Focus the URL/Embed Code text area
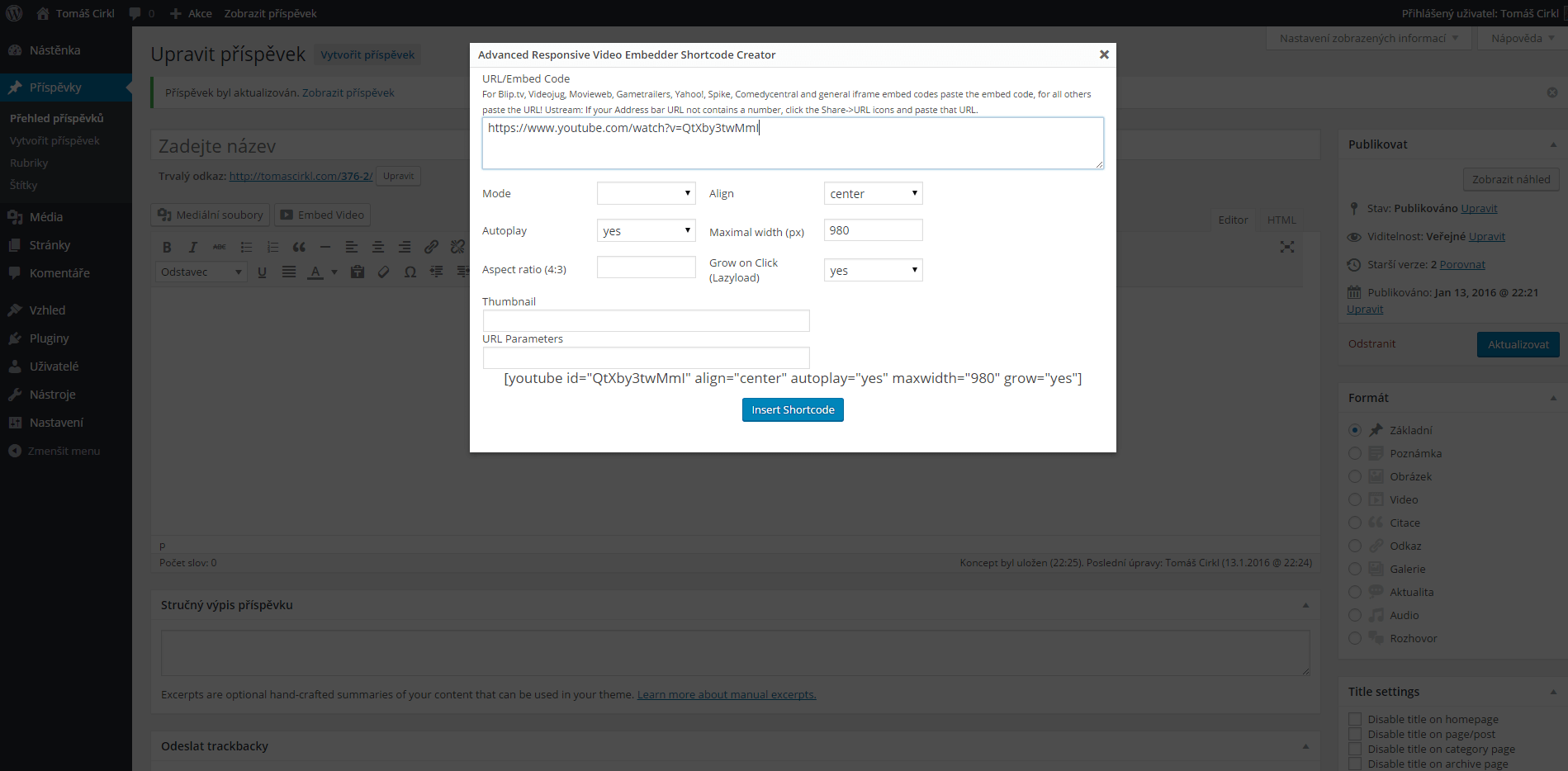This screenshot has width=1568, height=771. point(793,144)
